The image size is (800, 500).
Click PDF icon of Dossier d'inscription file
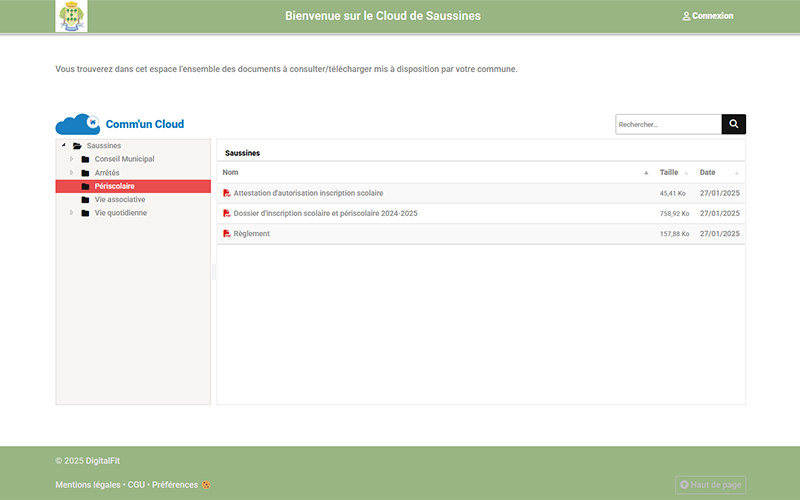(x=227, y=213)
